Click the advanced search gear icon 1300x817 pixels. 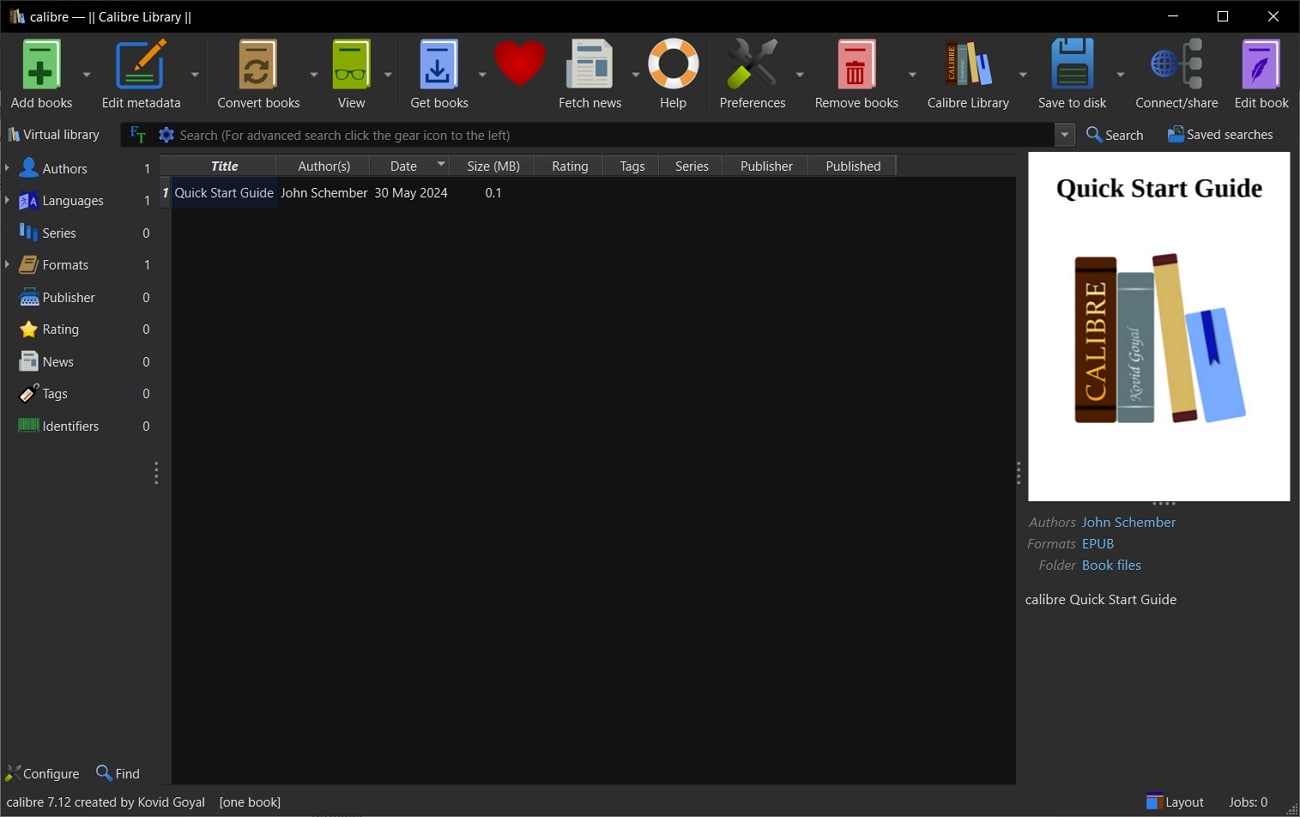click(166, 135)
